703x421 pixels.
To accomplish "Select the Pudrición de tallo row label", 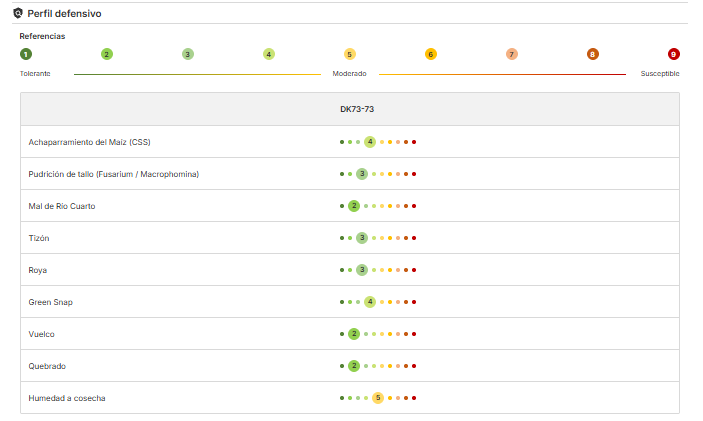I will coord(113,174).
